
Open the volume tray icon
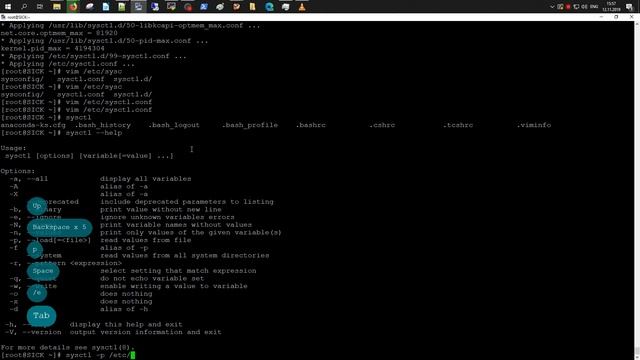(584, 7)
